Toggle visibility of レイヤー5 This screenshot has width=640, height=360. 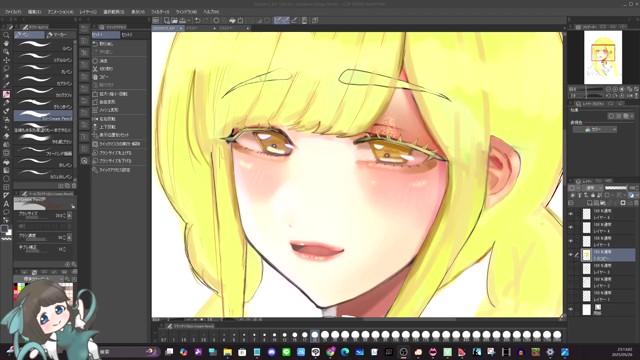pos(571,241)
